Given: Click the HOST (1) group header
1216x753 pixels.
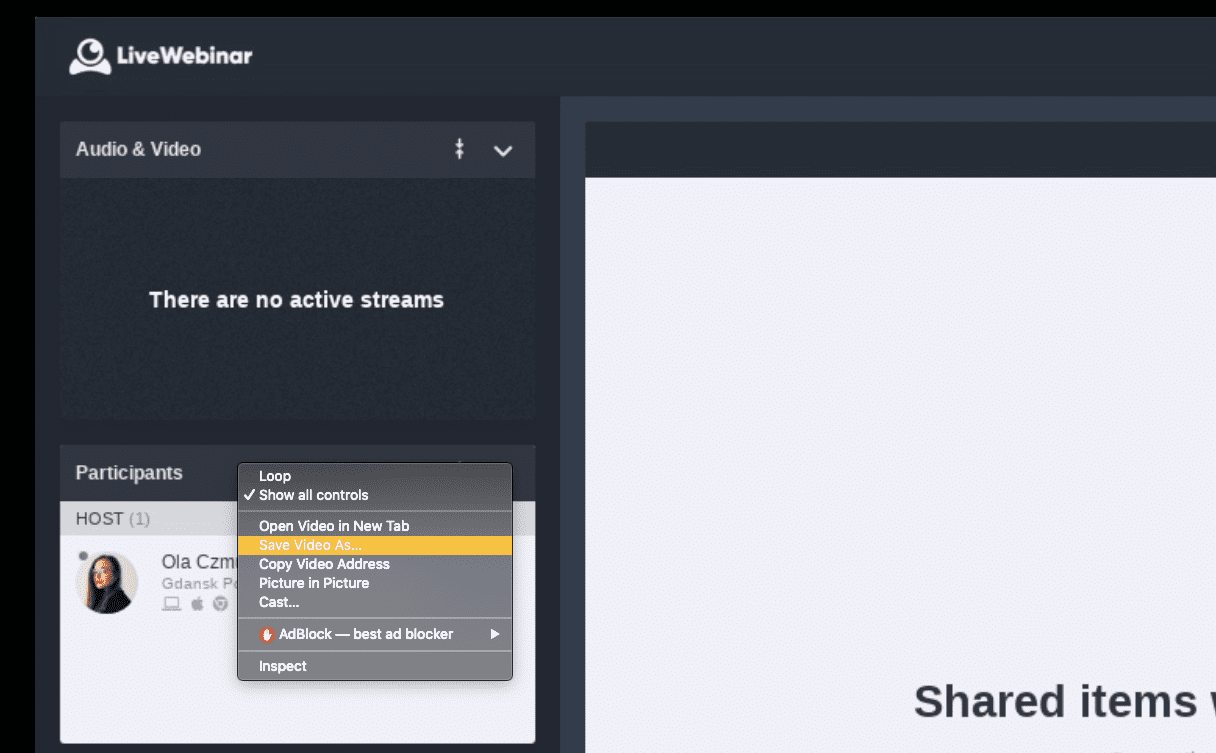Looking at the screenshot, I should click(112, 519).
